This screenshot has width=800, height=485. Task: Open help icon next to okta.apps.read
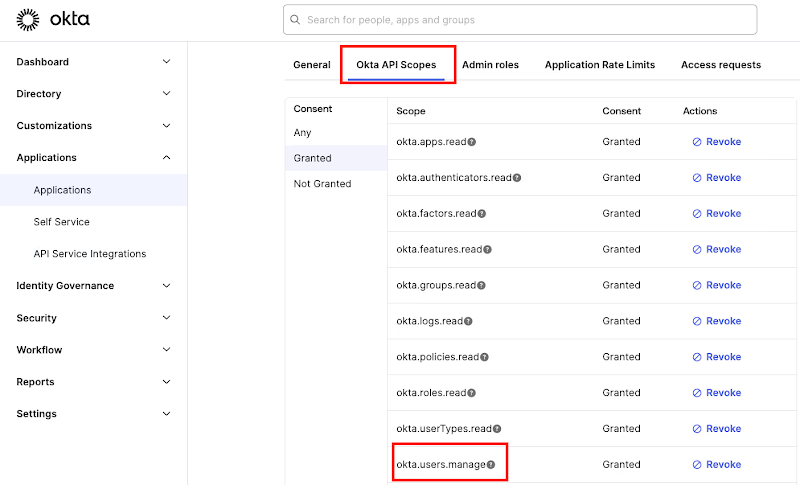472,142
